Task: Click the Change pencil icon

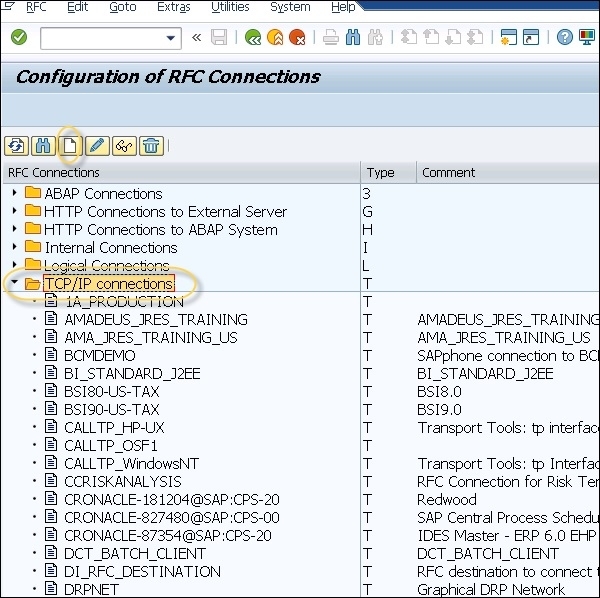Action: coord(97,146)
